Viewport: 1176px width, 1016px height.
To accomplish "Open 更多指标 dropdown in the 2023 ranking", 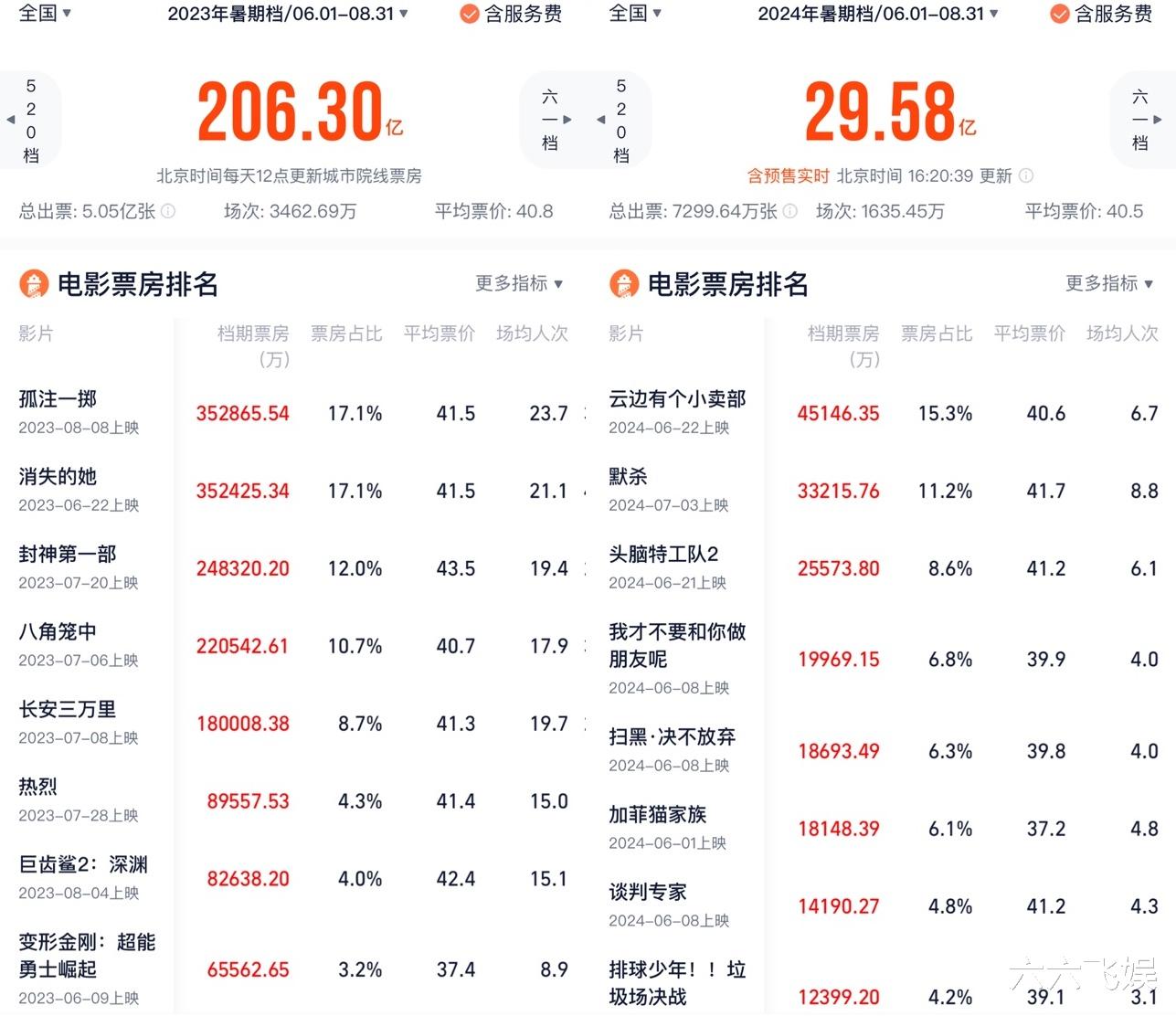I will 519,283.
